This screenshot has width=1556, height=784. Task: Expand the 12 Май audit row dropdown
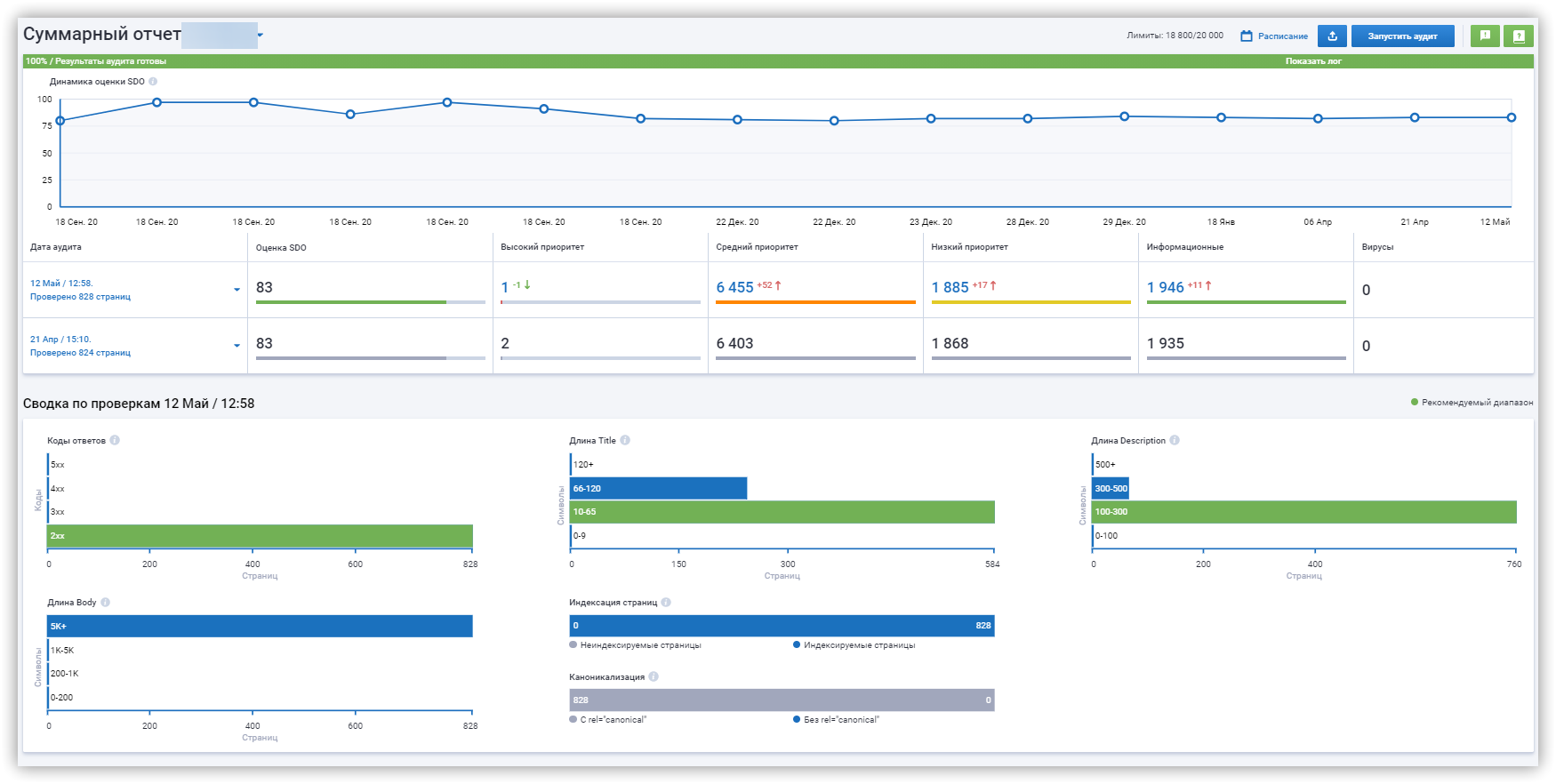pyautogui.click(x=237, y=290)
